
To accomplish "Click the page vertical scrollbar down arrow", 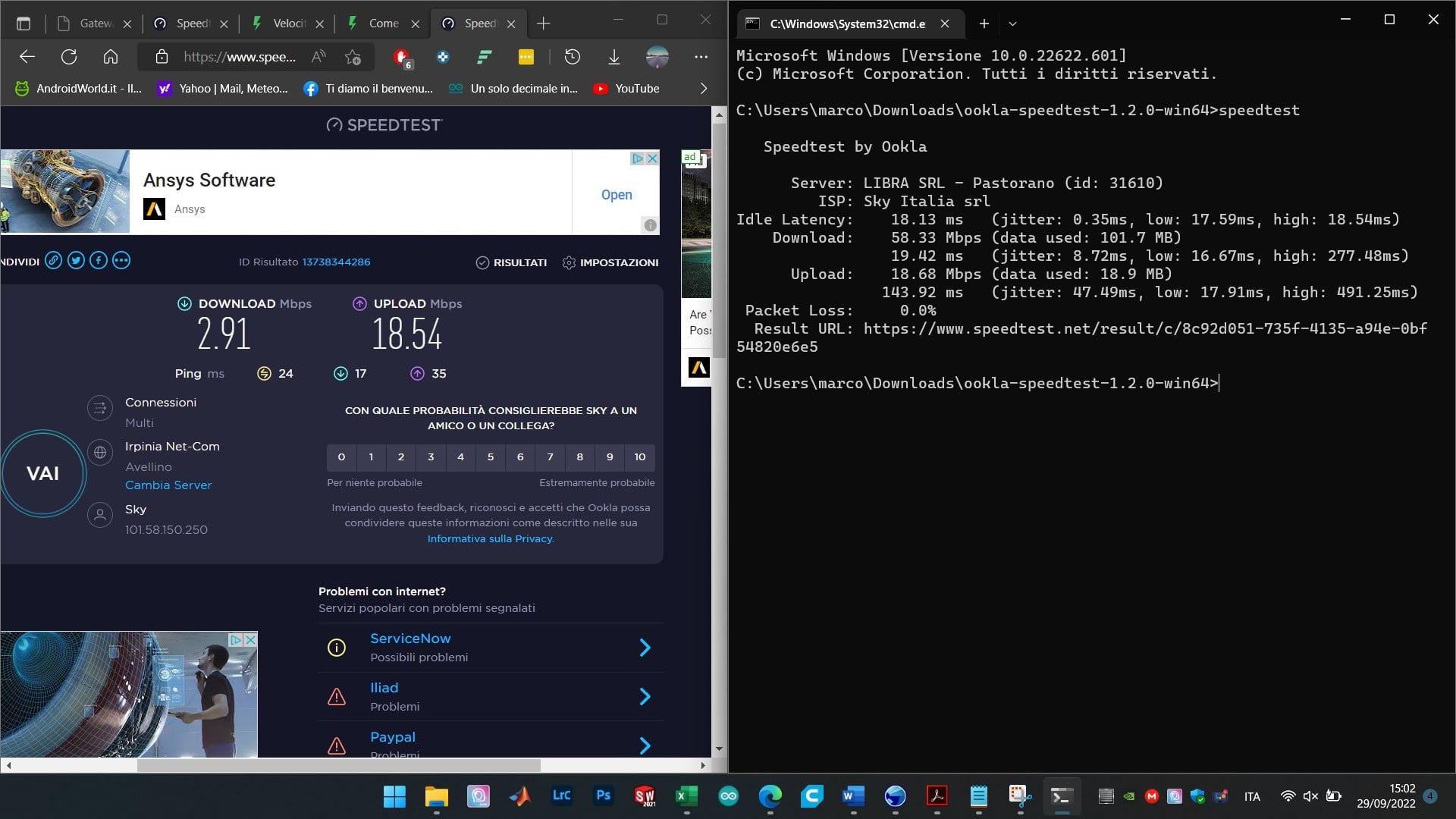I will 719,749.
